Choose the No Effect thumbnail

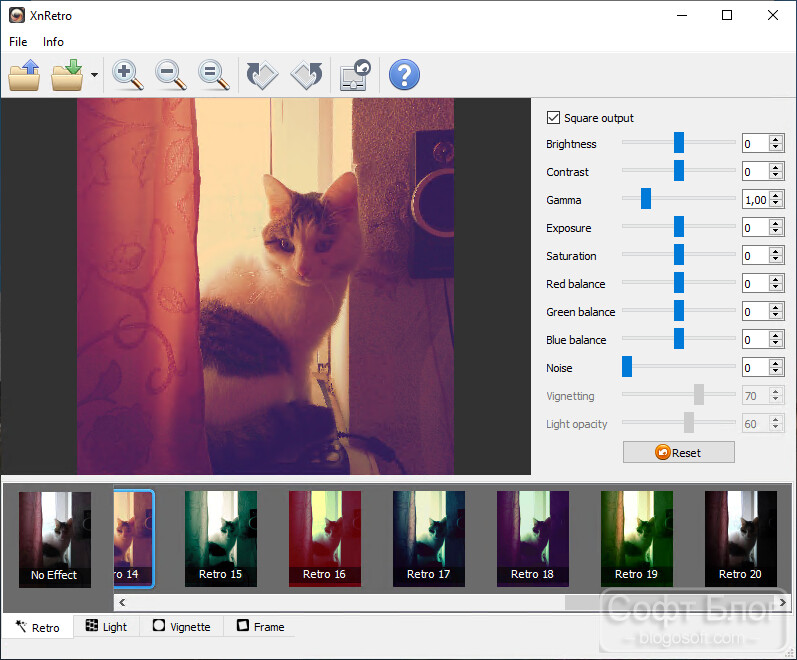pos(55,539)
